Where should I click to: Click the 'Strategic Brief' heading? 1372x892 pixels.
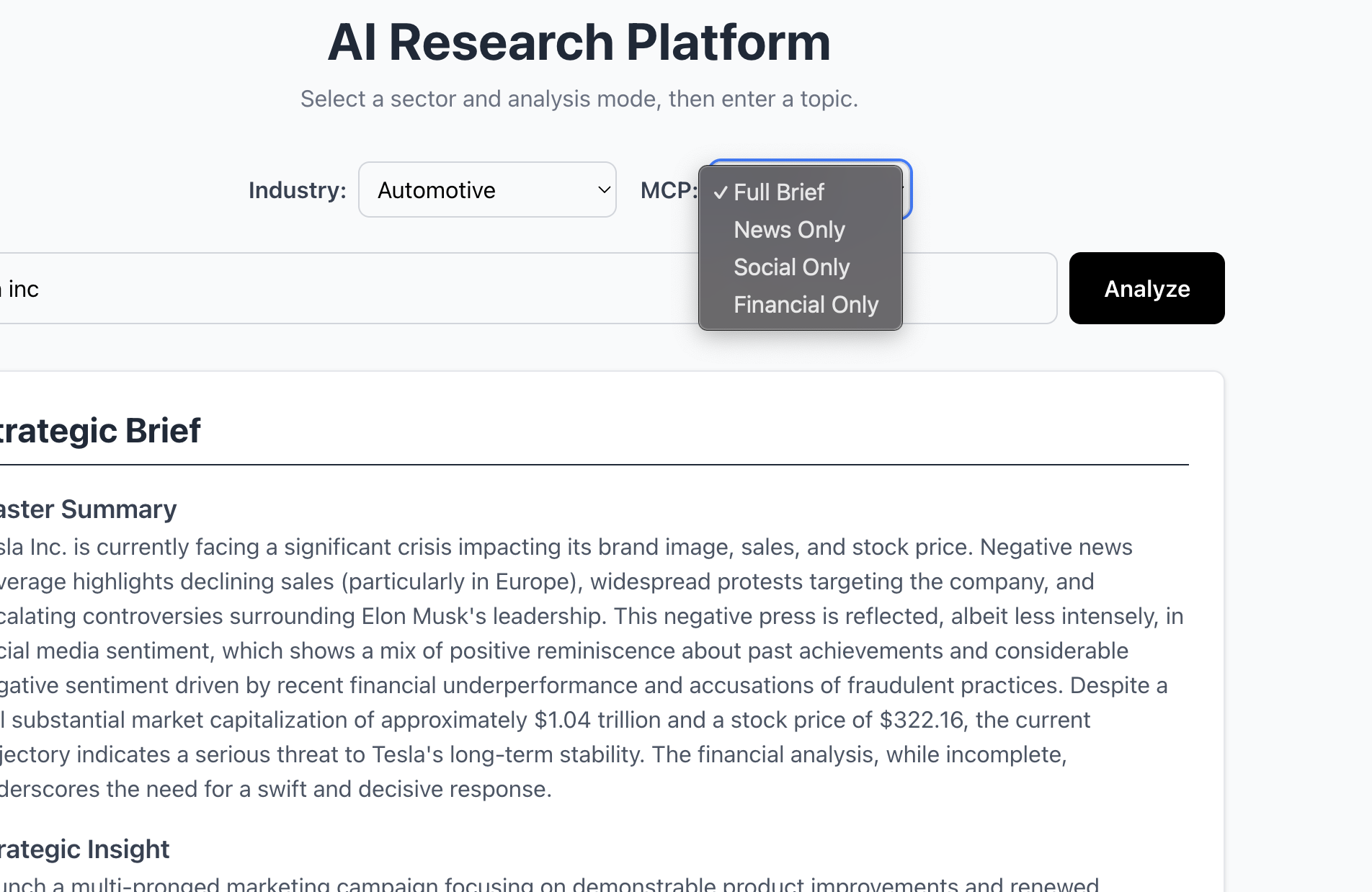point(100,431)
